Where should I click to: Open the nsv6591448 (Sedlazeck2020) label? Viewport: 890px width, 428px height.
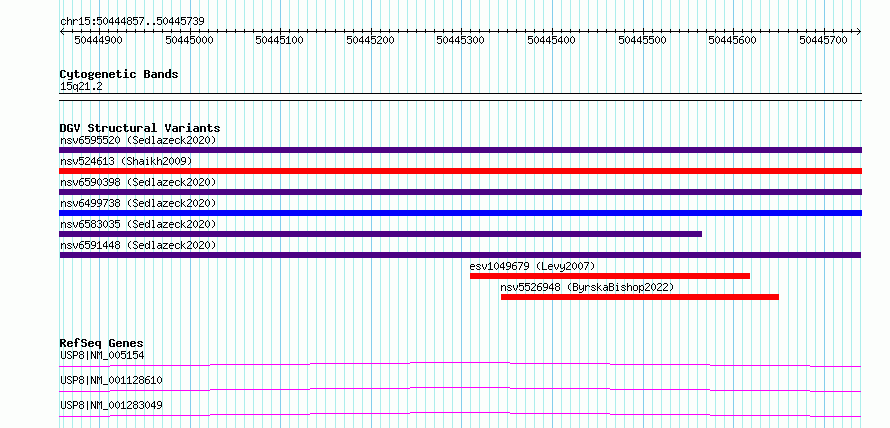(138, 245)
